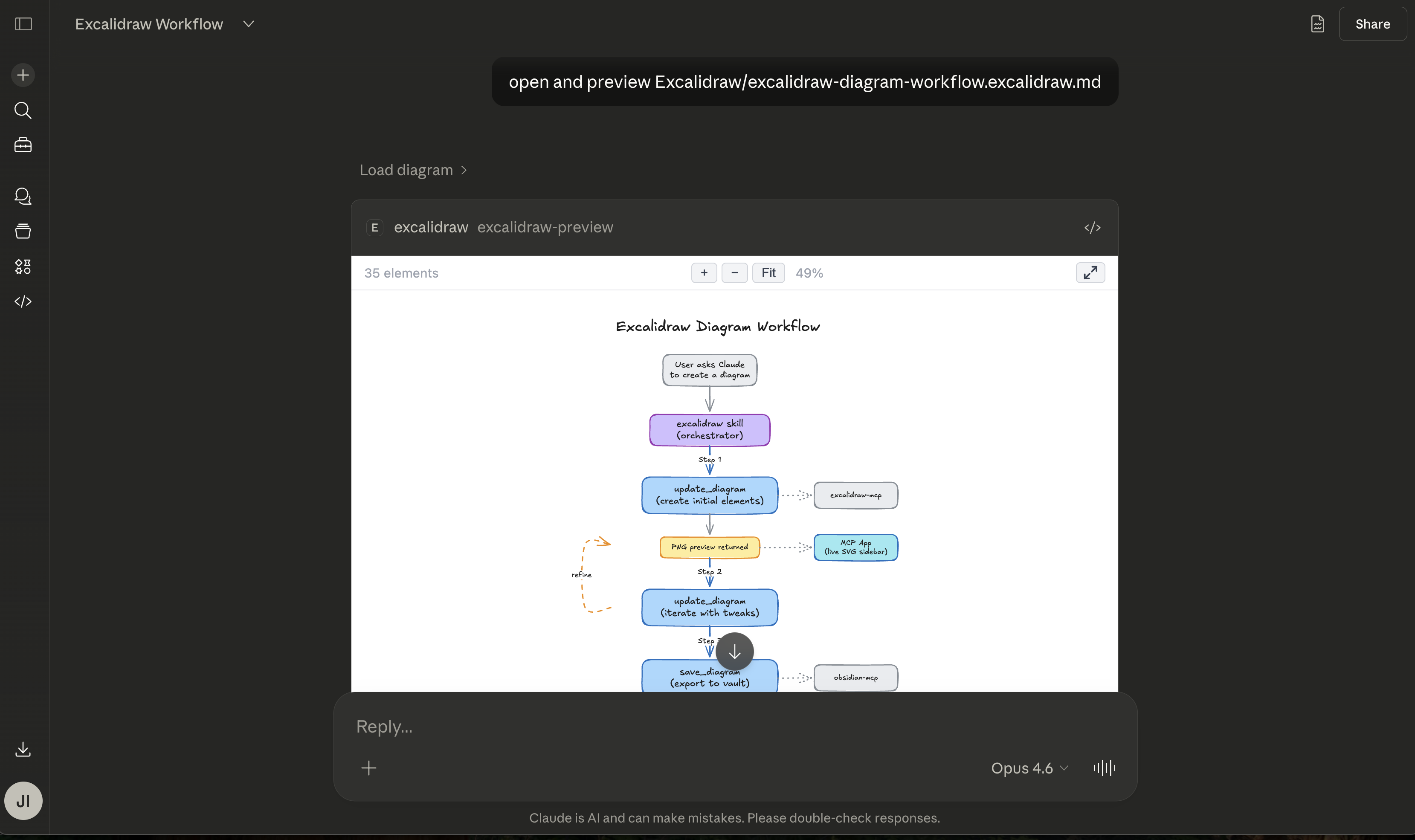Open the search icon in sidebar
Image resolution: width=1415 pixels, height=840 pixels.
(x=23, y=110)
